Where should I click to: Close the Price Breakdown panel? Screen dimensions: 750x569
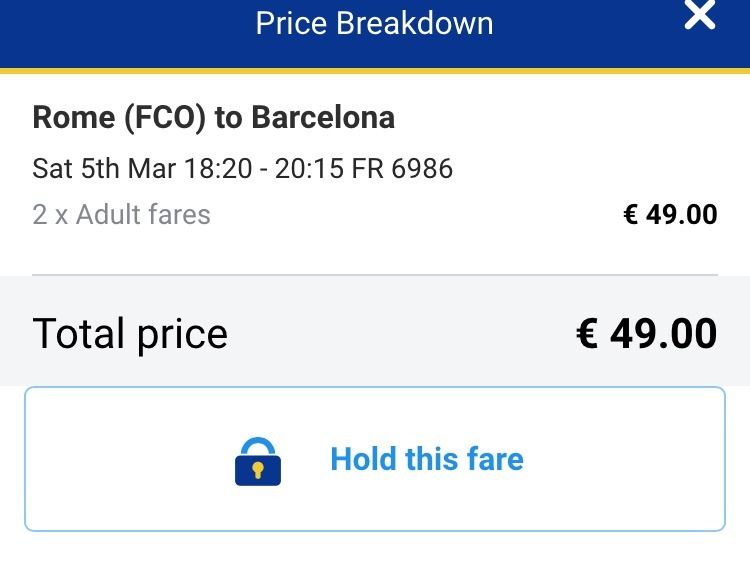pyautogui.click(x=700, y=14)
